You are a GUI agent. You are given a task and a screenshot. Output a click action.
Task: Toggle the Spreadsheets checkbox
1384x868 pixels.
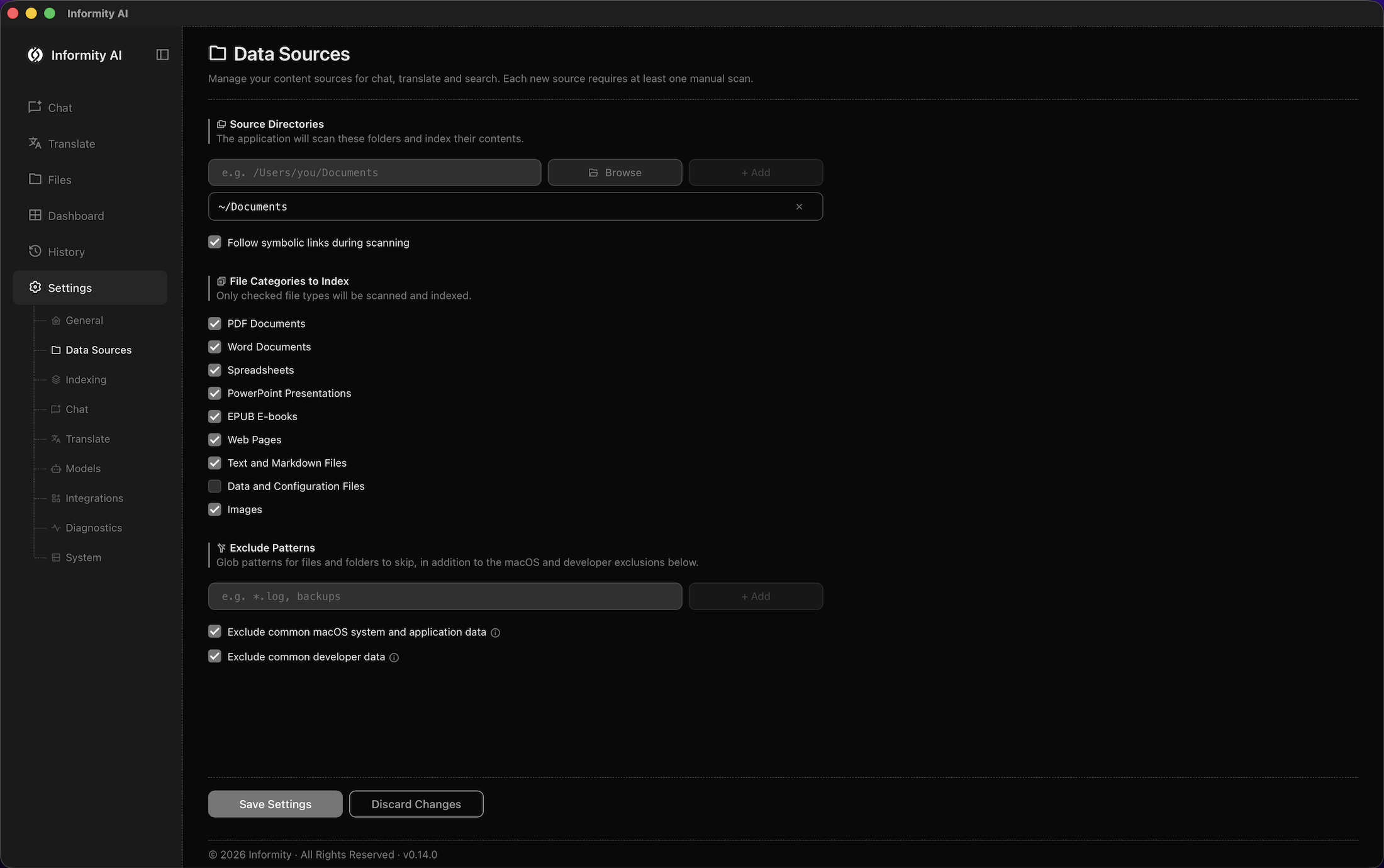(215, 370)
